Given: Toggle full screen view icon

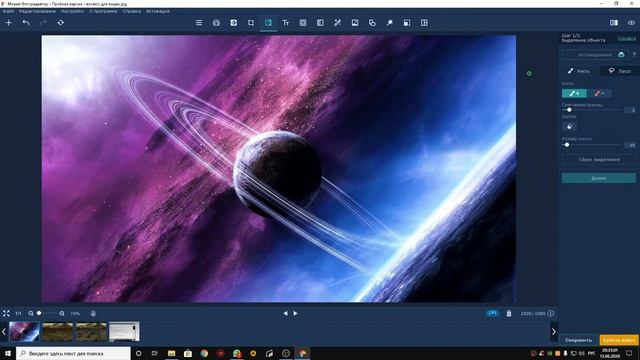Looking at the screenshot, I should (6, 313).
